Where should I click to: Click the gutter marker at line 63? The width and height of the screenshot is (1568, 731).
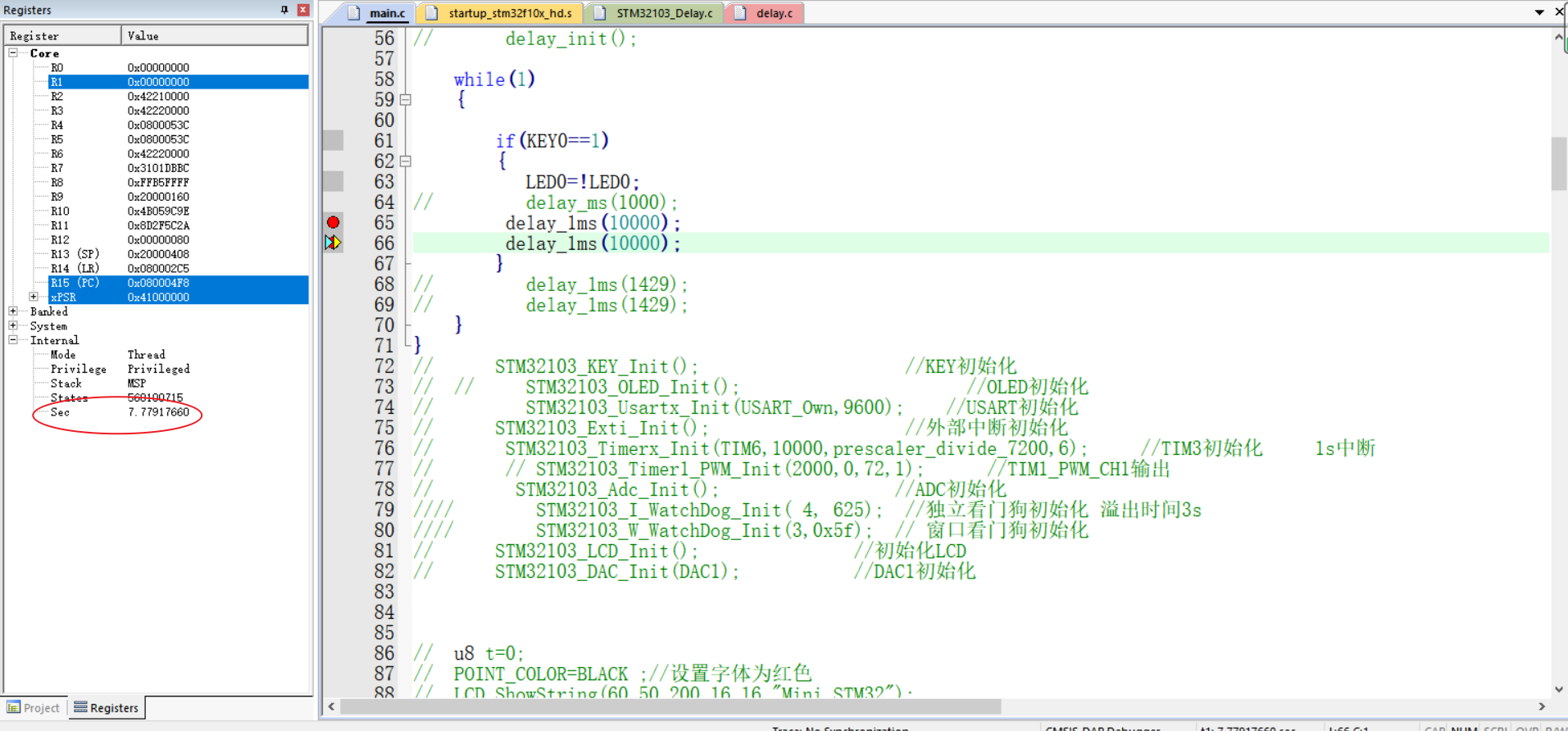pyautogui.click(x=333, y=181)
